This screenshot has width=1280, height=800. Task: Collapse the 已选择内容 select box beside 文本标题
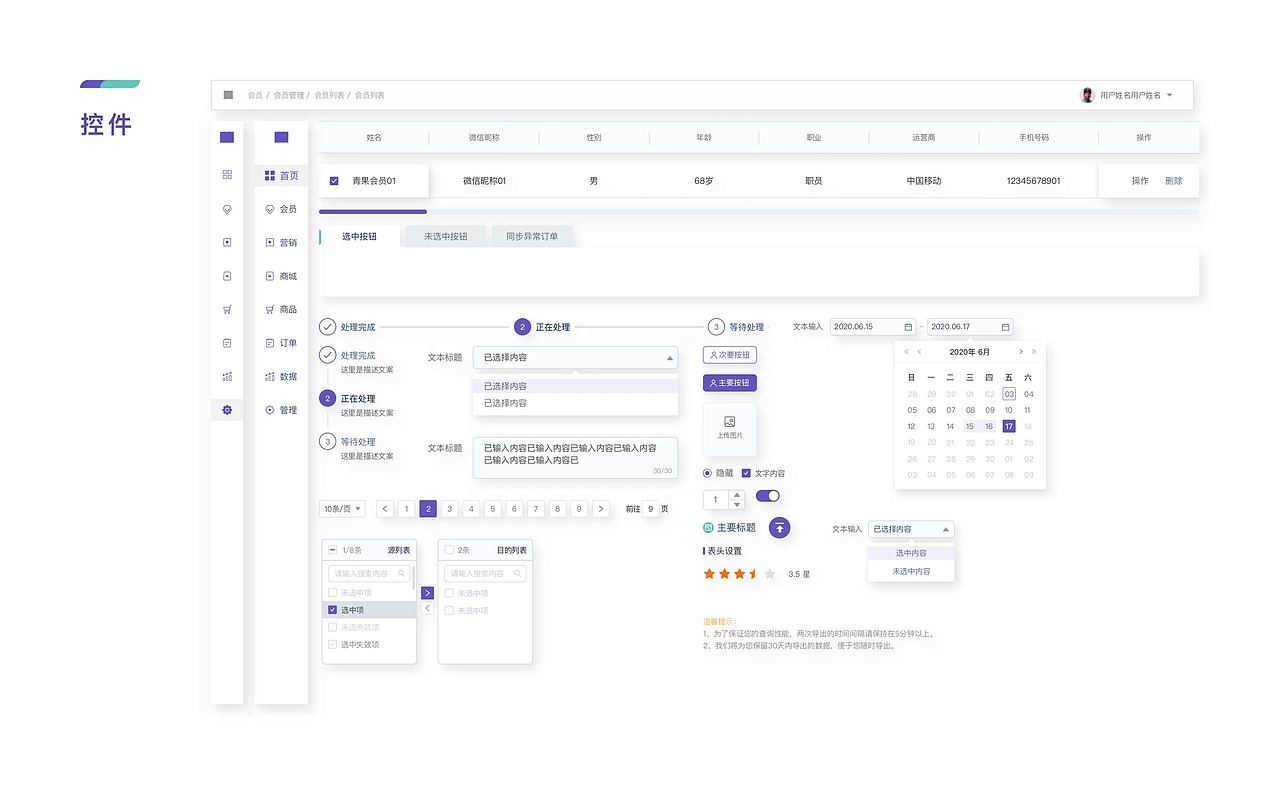coord(575,357)
